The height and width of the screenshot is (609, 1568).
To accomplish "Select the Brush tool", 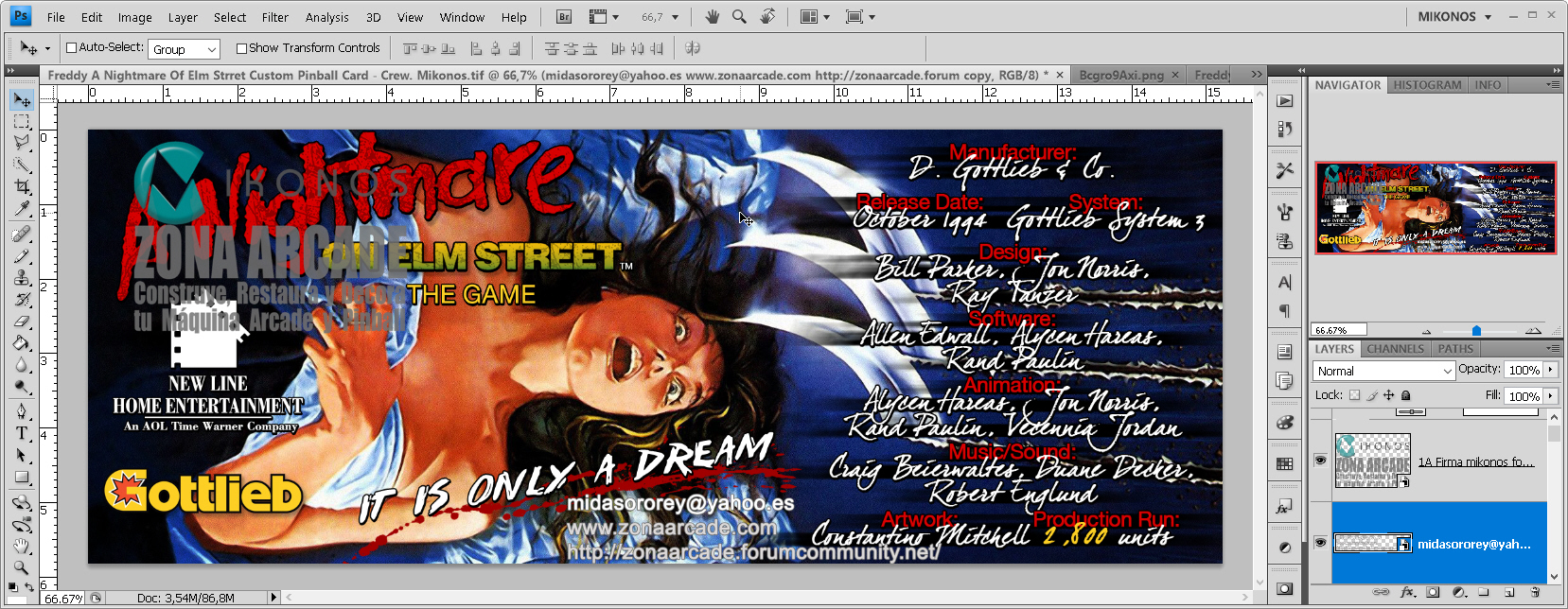I will point(22,255).
